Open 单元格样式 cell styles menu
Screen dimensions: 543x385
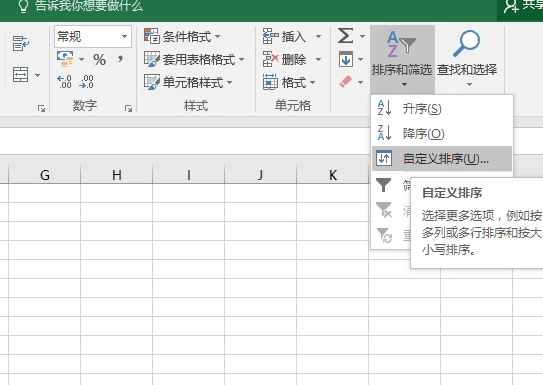point(188,82)
